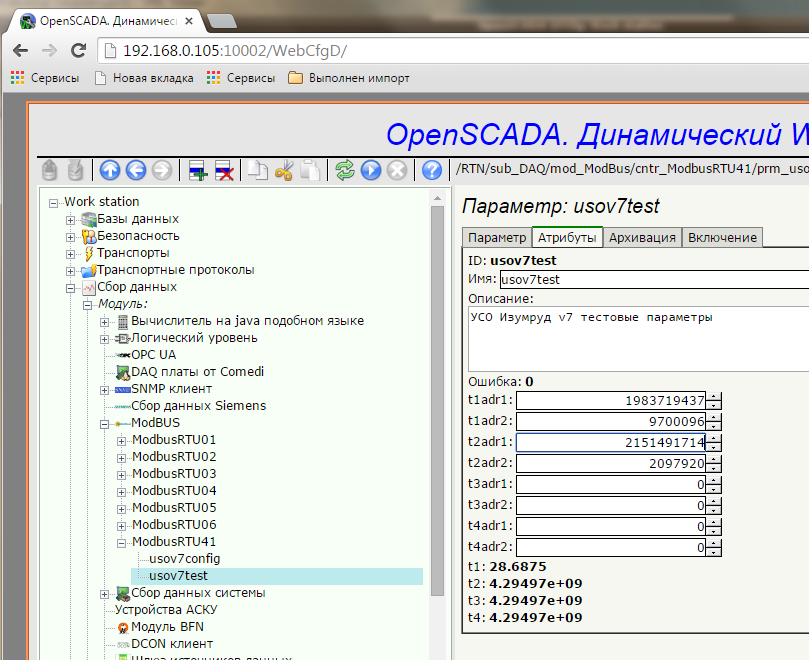Expand the Базы данных tree node
The width and height of the screenshot is (809, 660).
pyautogui.click(x=71, y=219)
